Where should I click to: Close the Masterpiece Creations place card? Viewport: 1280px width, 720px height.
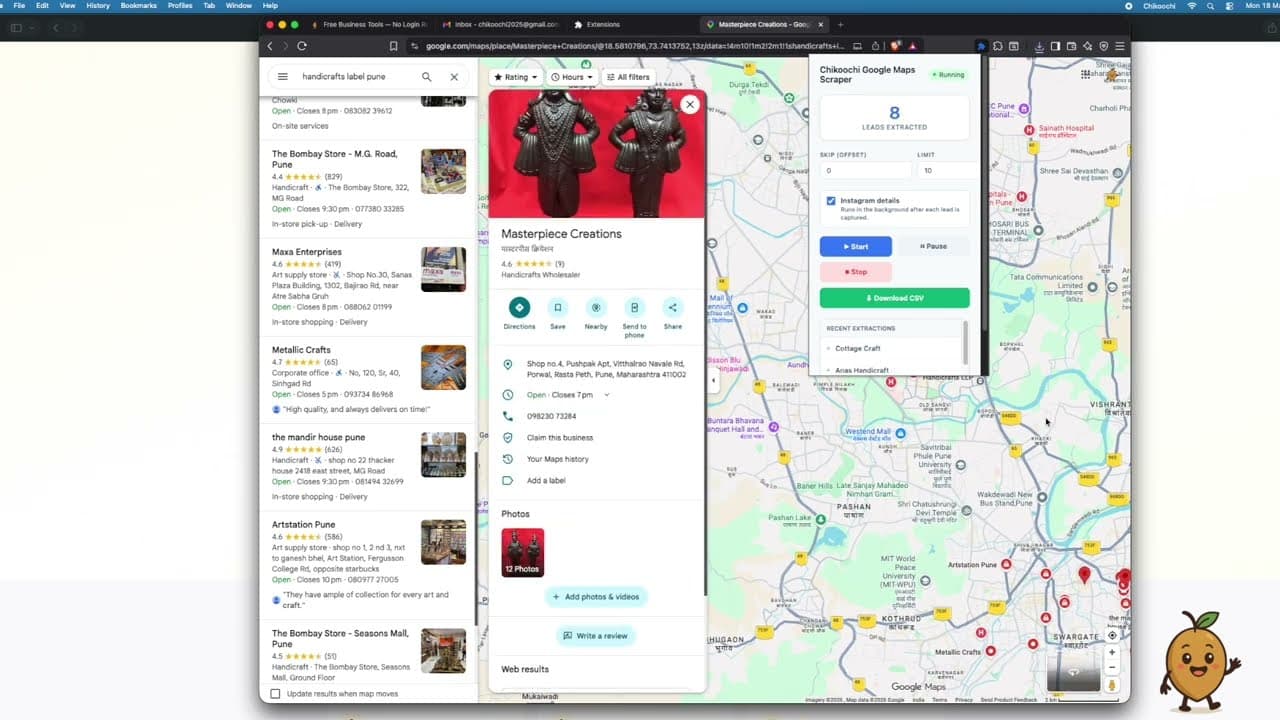point(690,104)
